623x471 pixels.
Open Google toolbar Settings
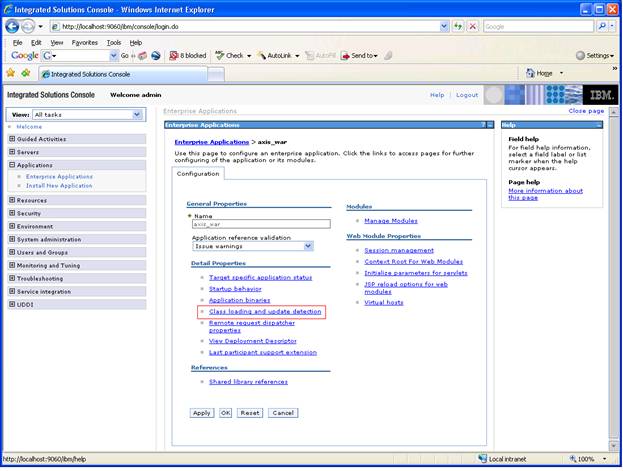tap(595, 56)
